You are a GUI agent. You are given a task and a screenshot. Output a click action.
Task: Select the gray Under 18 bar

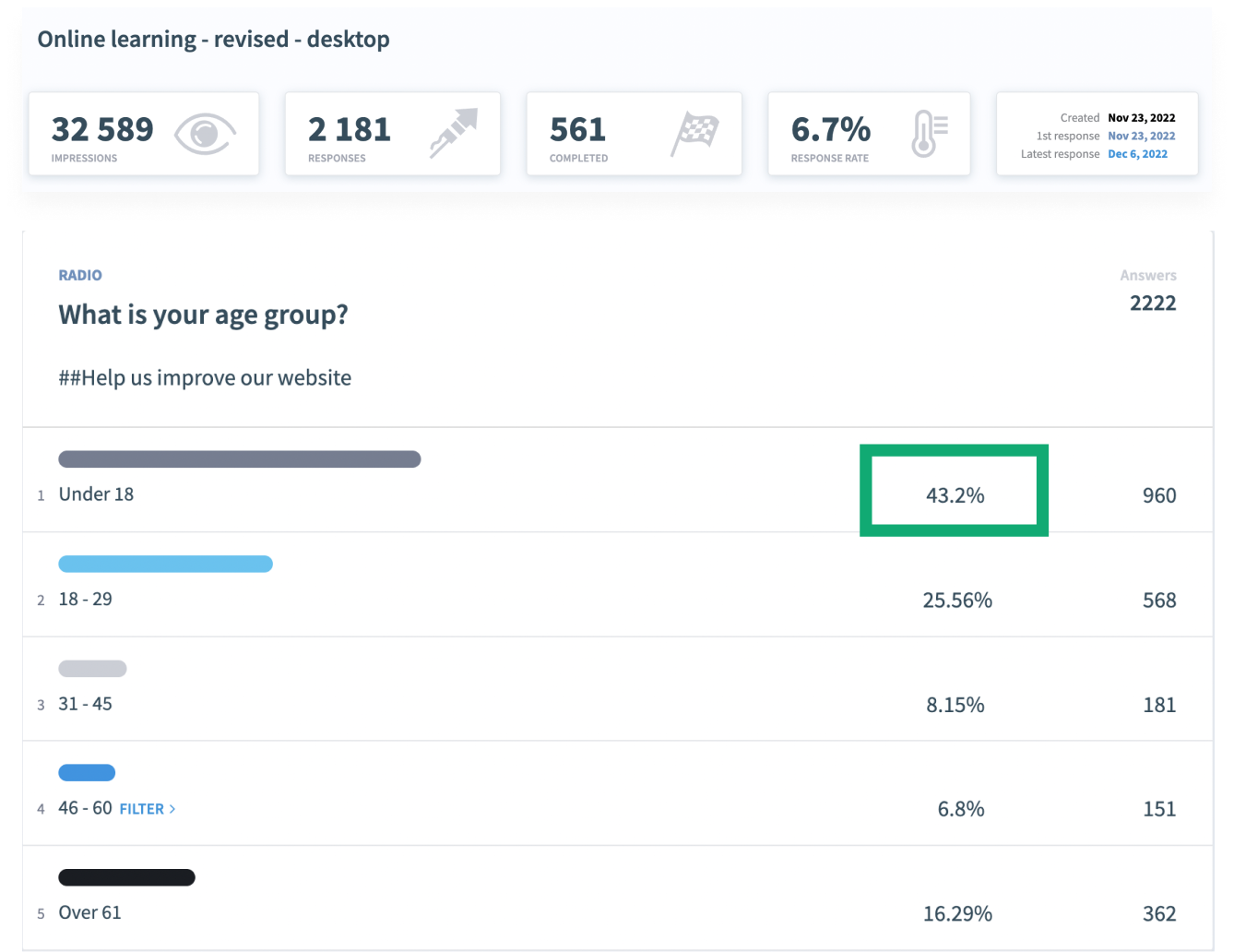tap(240, 459)
